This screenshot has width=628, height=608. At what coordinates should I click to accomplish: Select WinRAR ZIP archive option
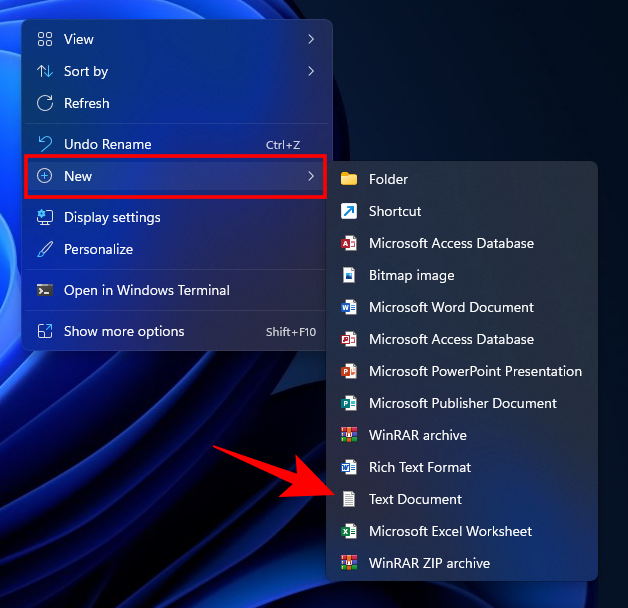(x=429, y=563)
